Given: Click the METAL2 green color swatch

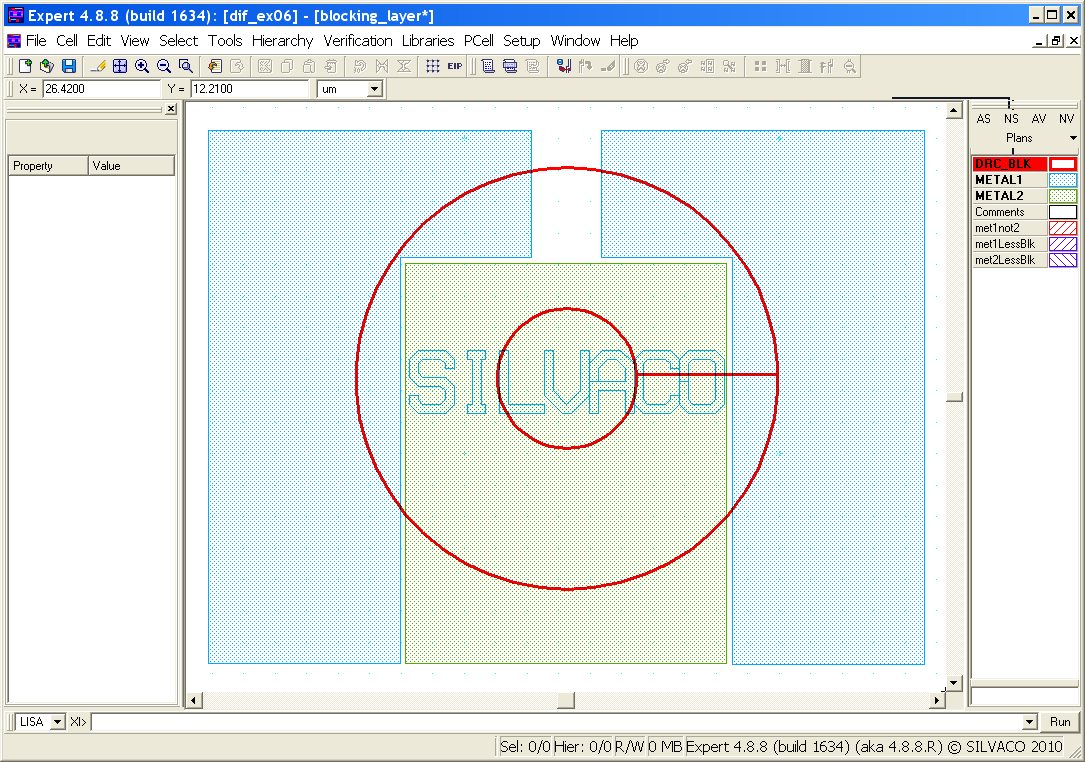Looking at the screenshot, I should pyautogui.click(x=1062, y=196).
